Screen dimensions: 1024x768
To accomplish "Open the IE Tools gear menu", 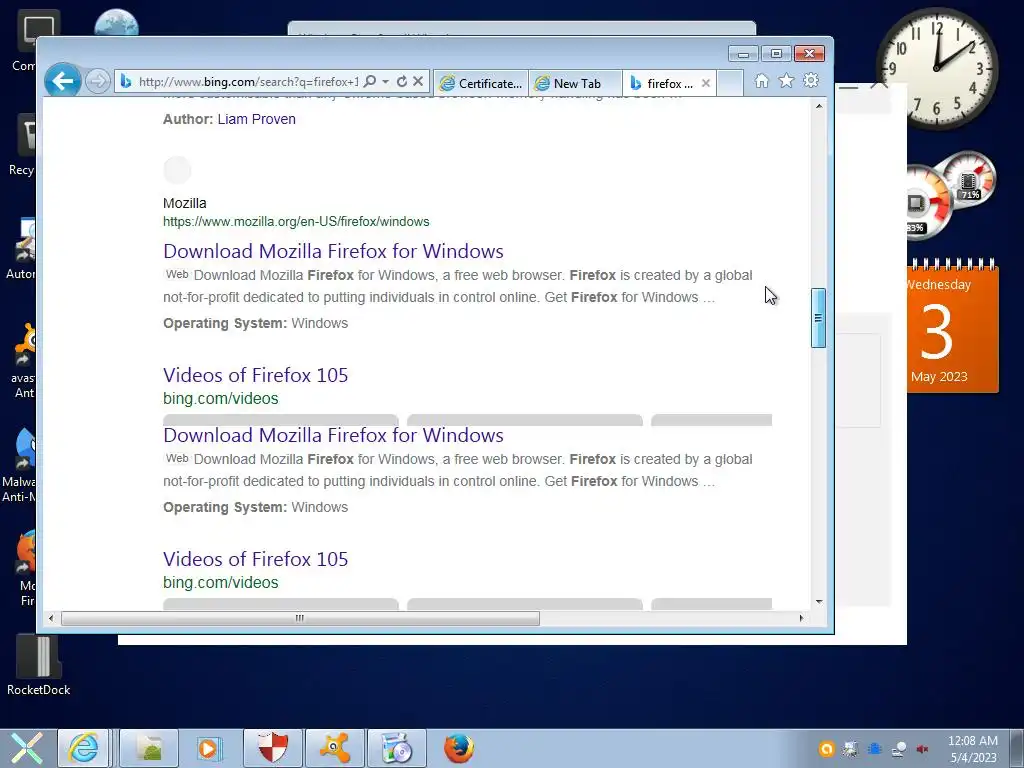I will (811, 81).
